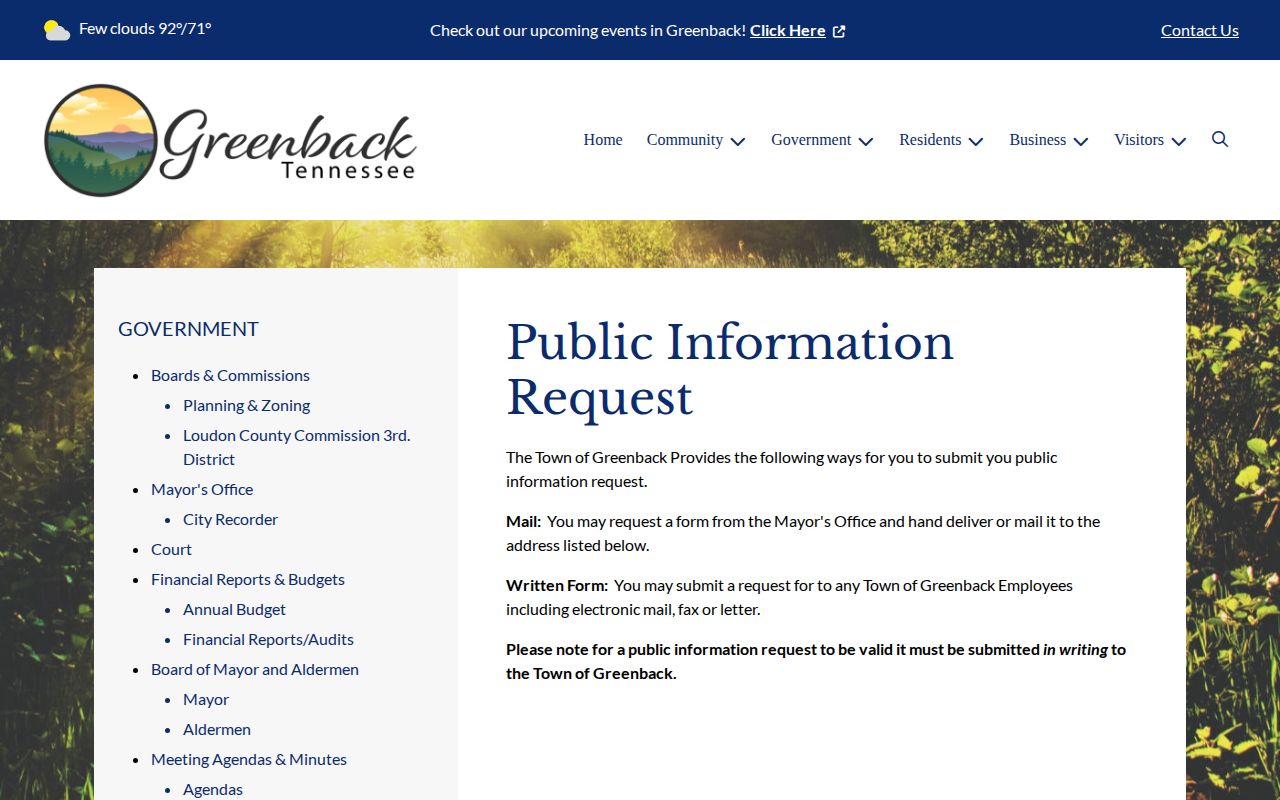Click the Public Information Request heading
1280x800 pixels.
pos(730,369)
